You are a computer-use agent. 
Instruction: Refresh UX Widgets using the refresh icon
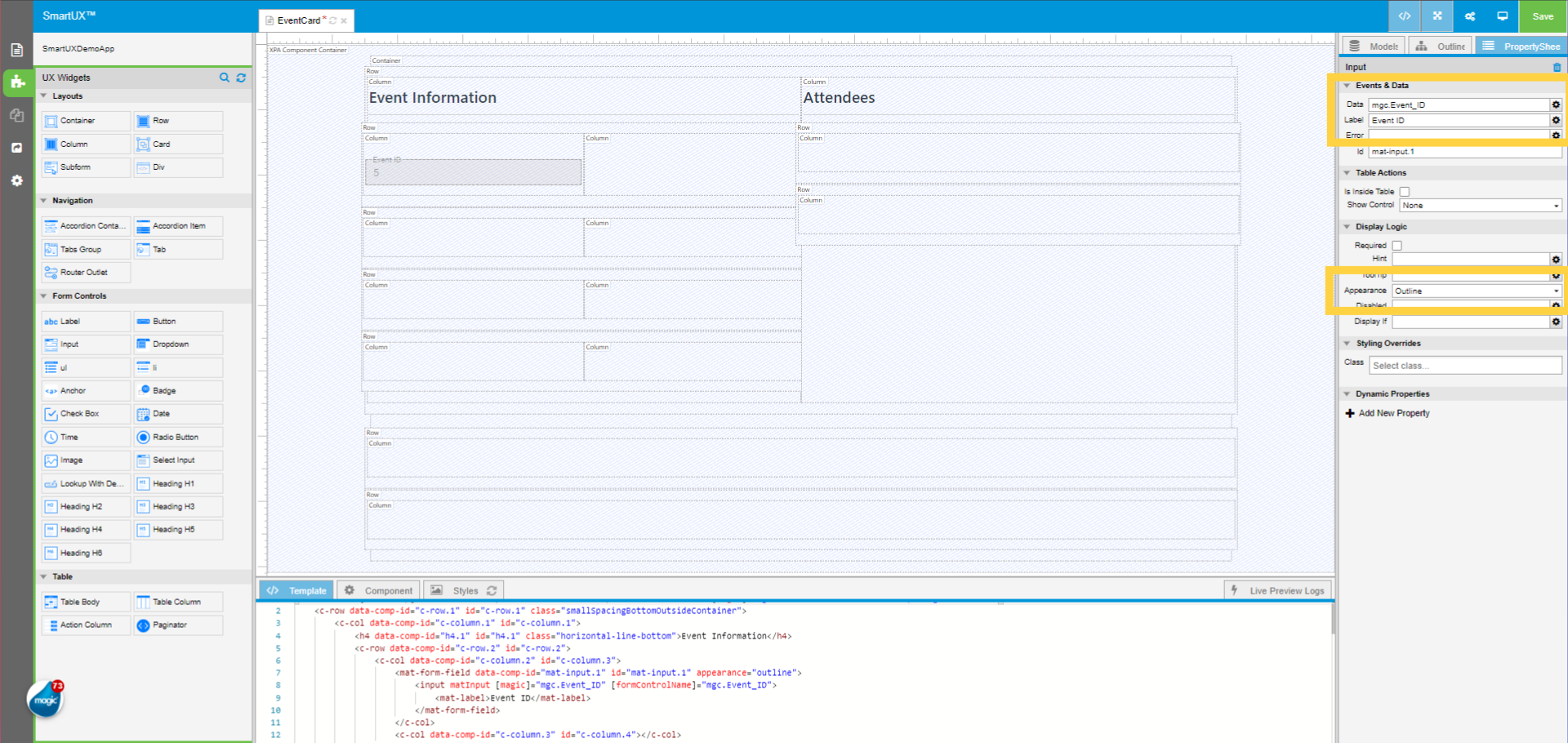241,78
